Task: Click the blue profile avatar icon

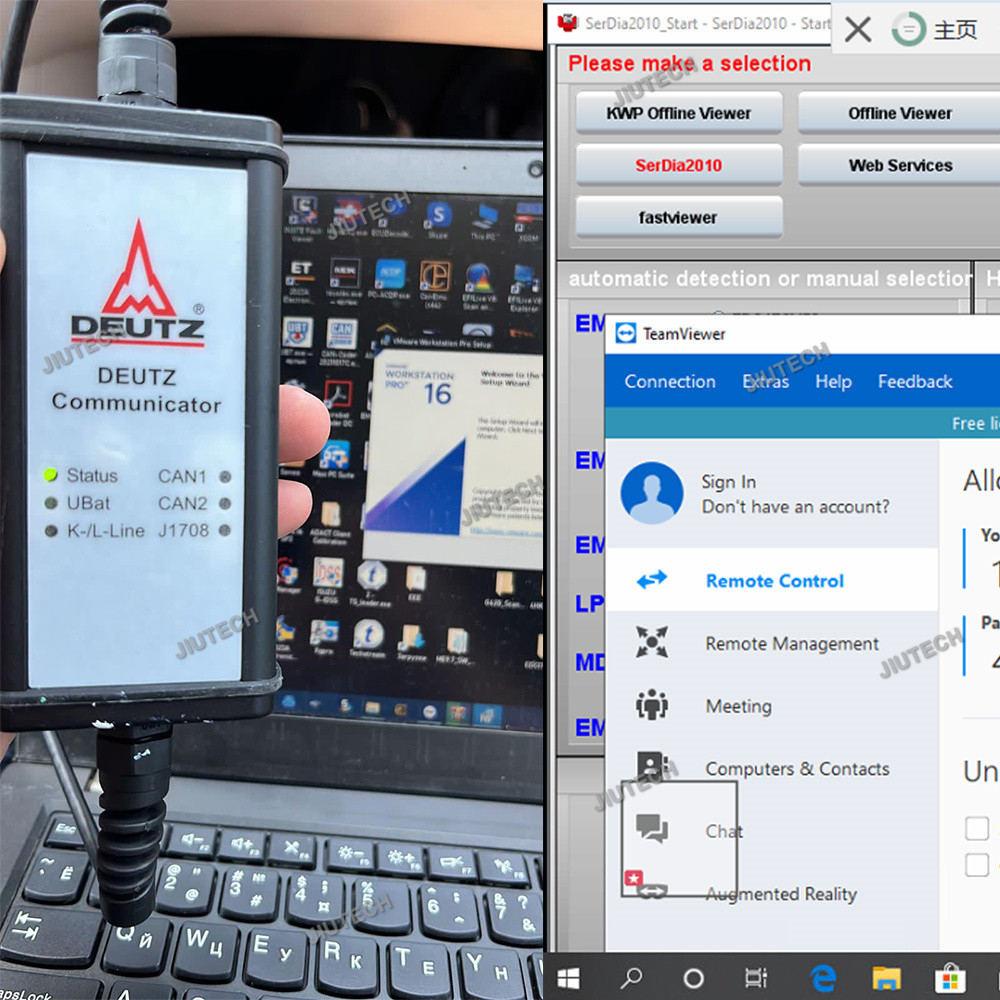Action: pyautogui.click(x=652, y=493)
